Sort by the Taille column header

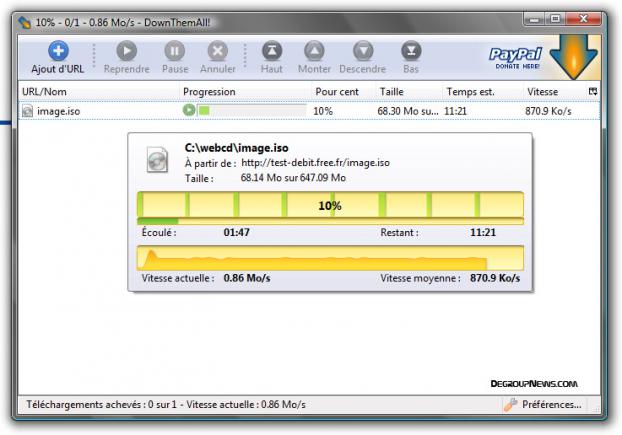coord(405,92)
